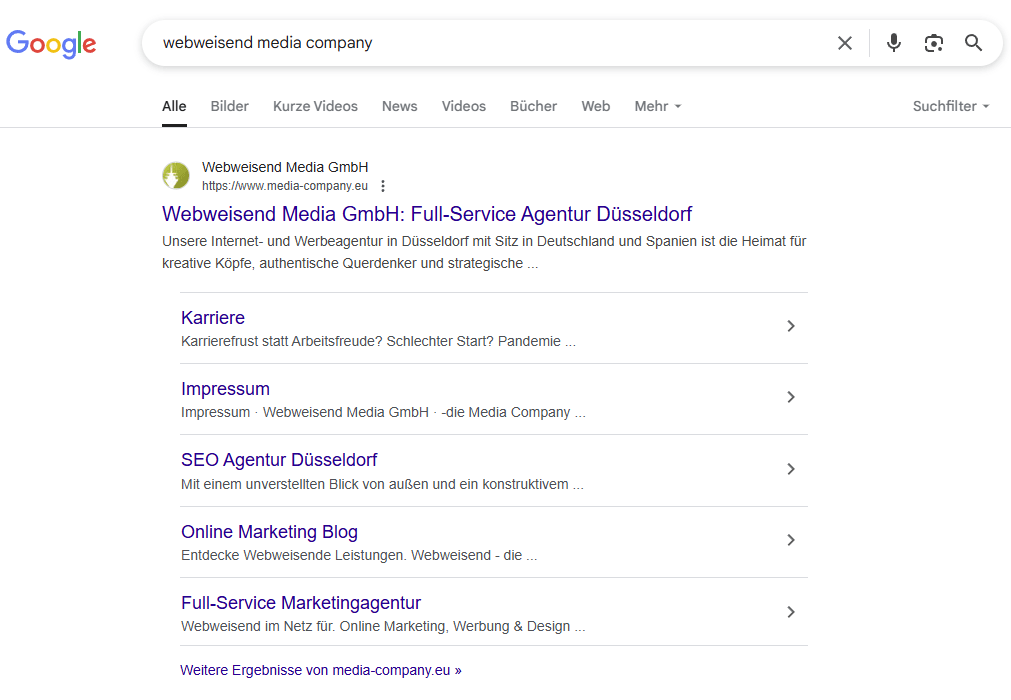The image size is (1011, 700).
Task: Open the SEO Agentur Düsseldorf sitelink
Action: point(279,460)
